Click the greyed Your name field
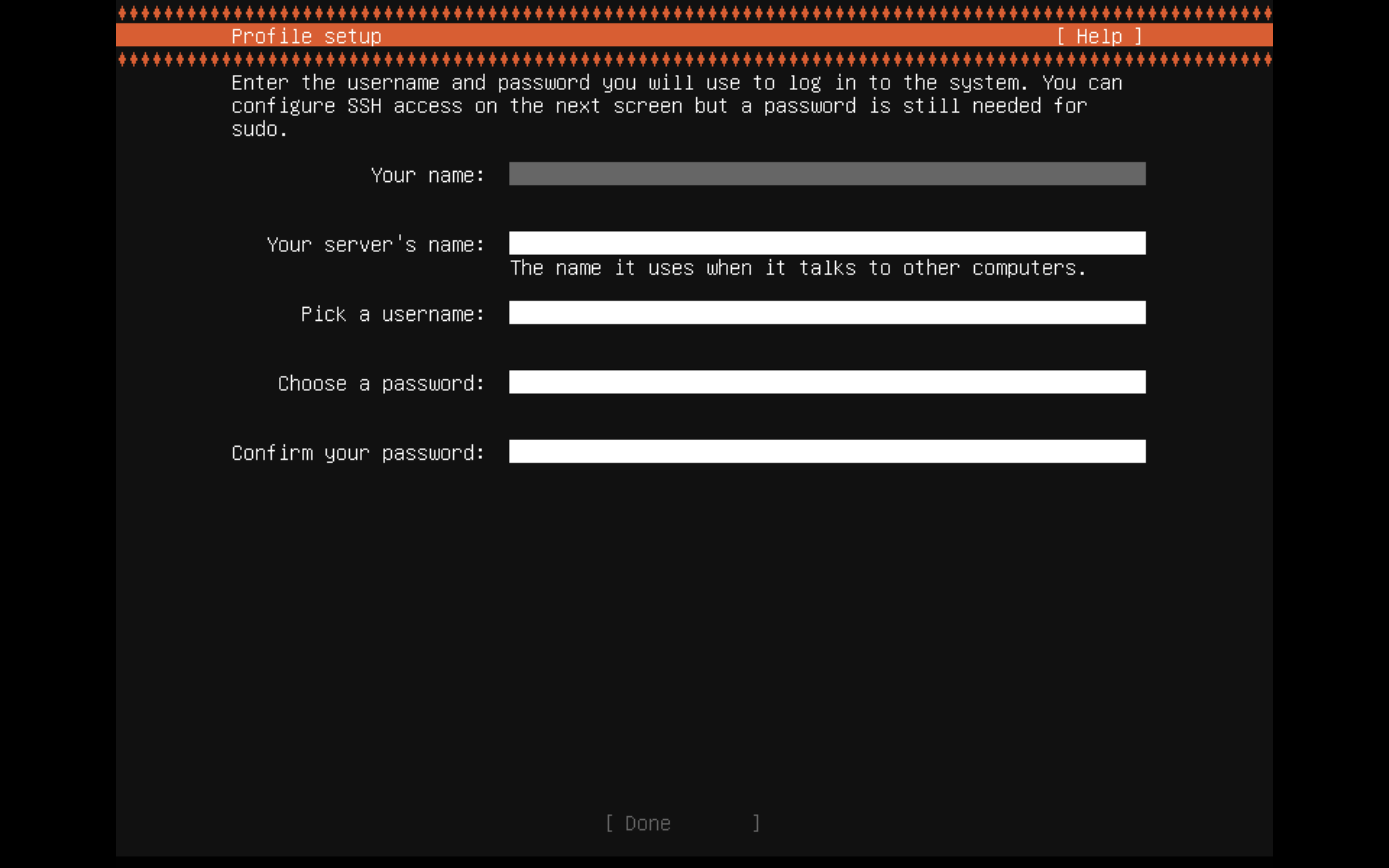 click(x=827, y=174)
